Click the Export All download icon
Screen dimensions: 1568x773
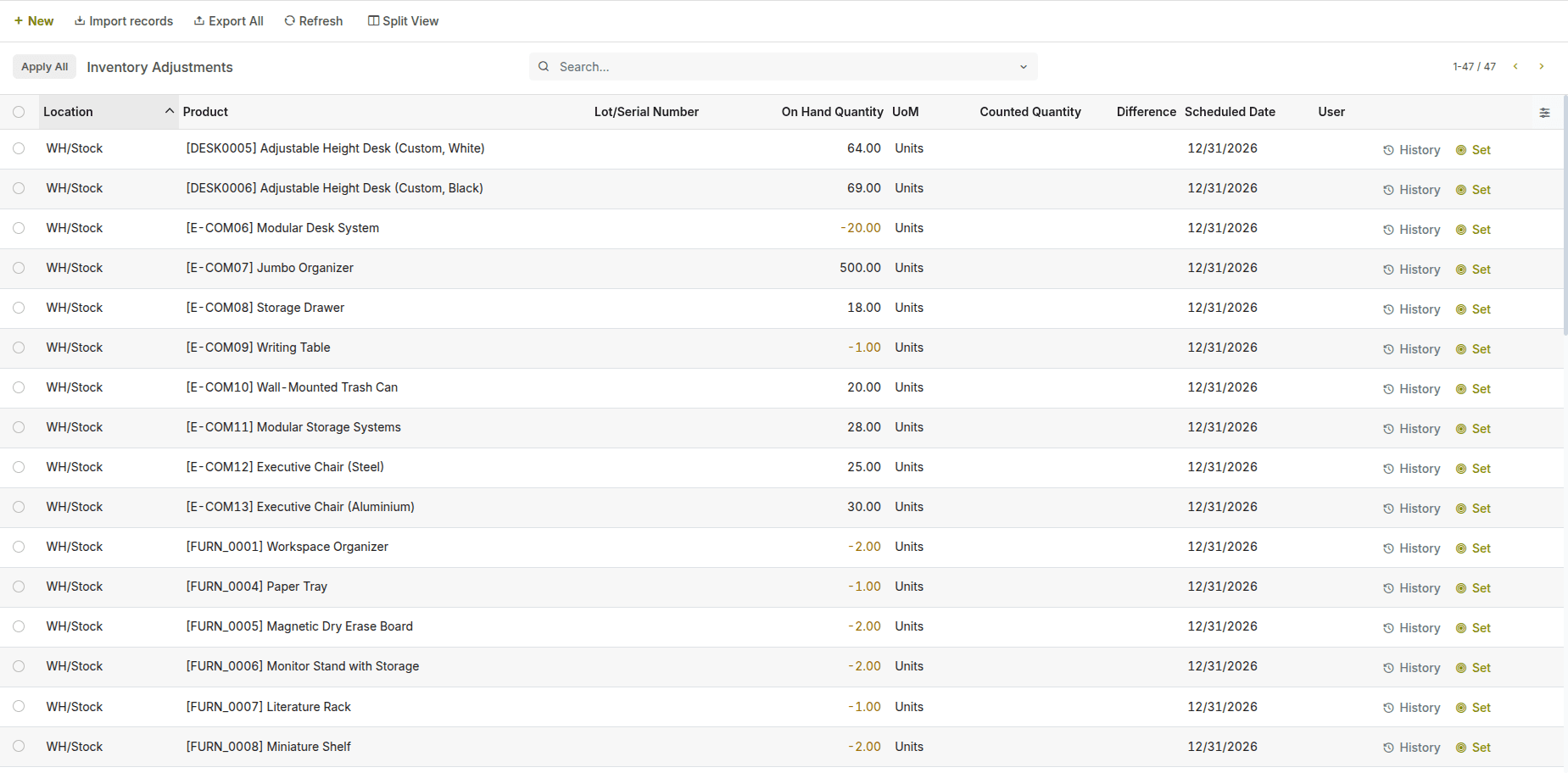(198, 20)
